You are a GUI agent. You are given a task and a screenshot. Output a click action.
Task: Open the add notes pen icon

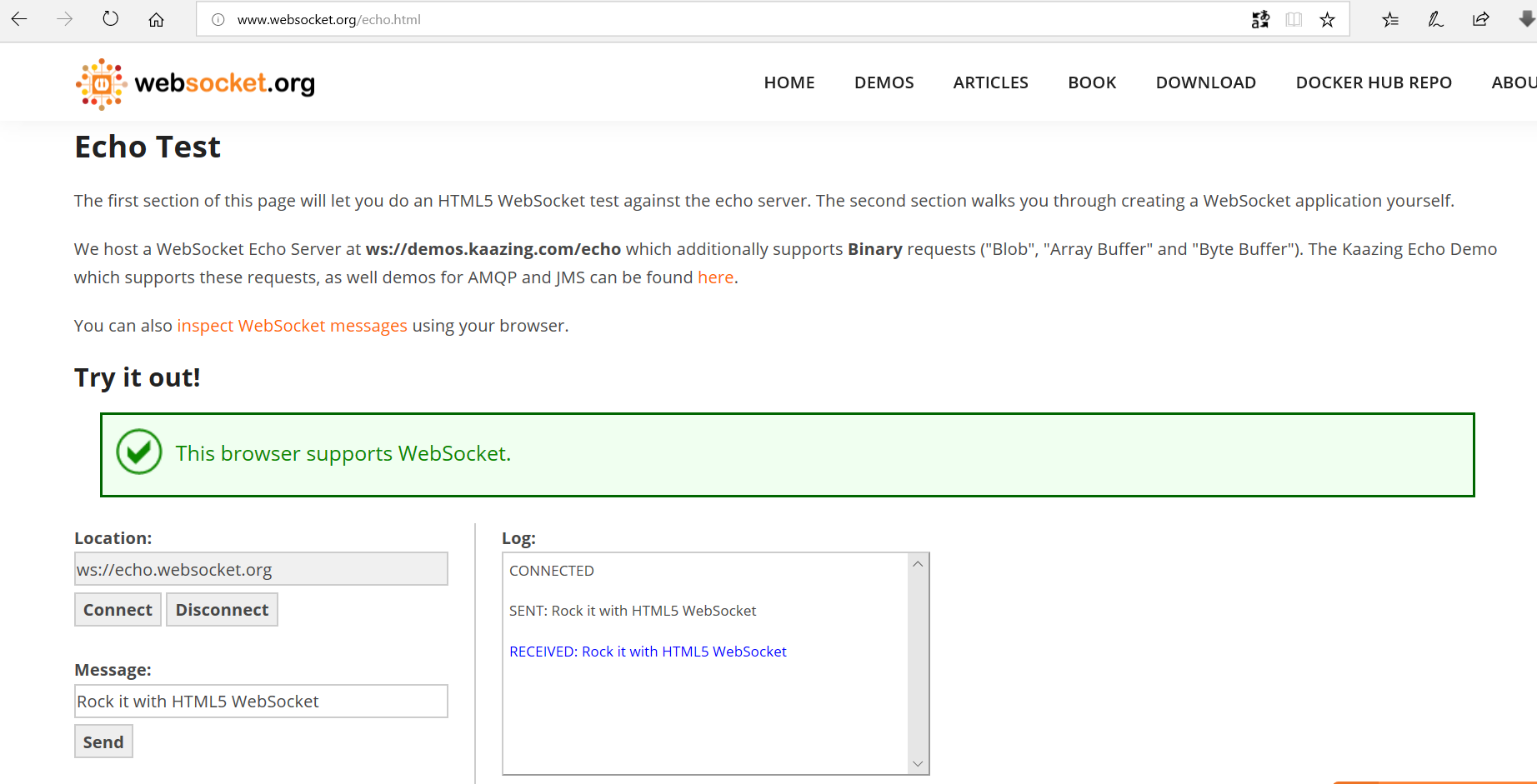1435,19
